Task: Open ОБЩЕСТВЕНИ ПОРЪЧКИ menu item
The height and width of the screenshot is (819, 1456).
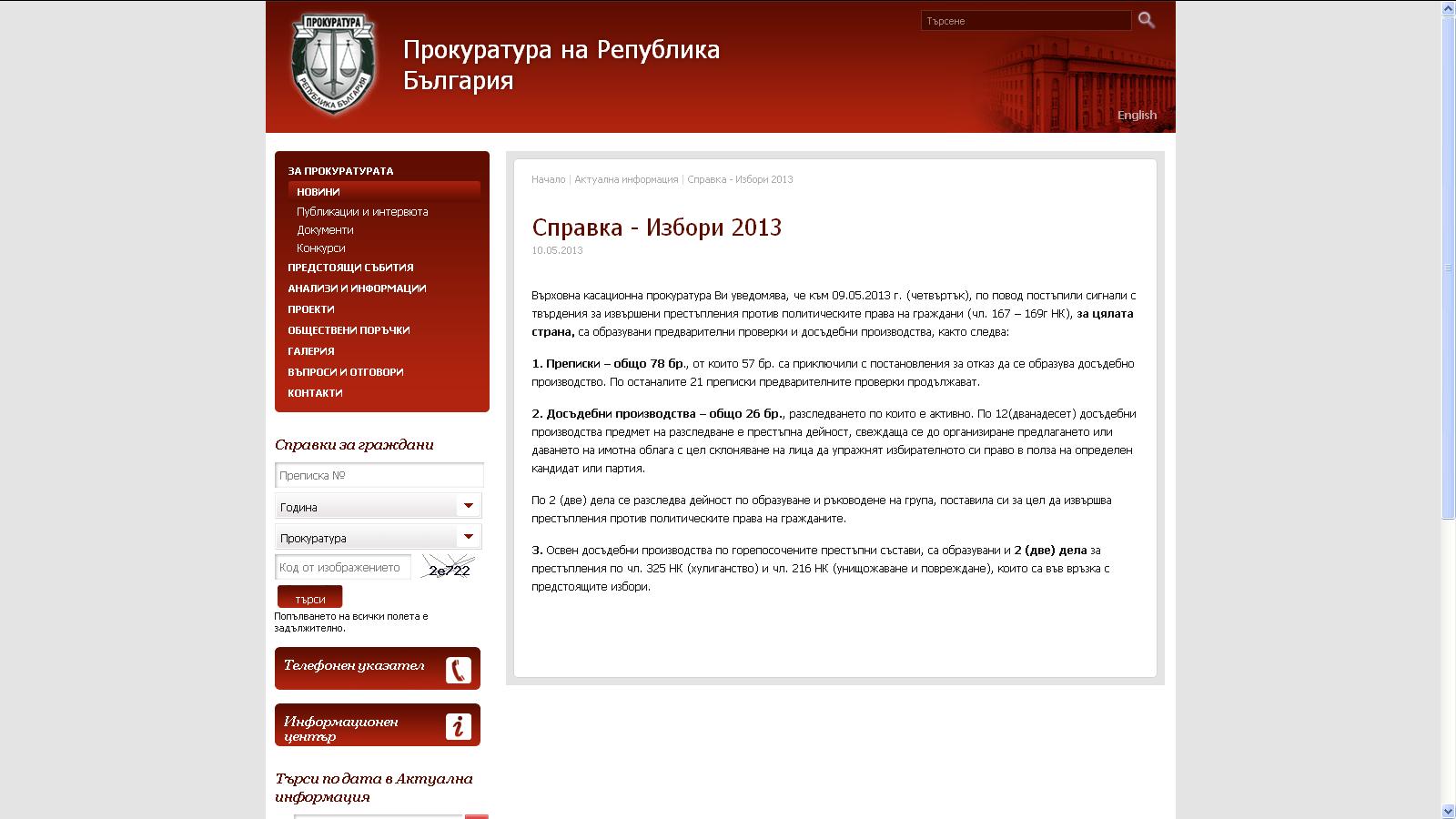Action: (x=349, y=330)
